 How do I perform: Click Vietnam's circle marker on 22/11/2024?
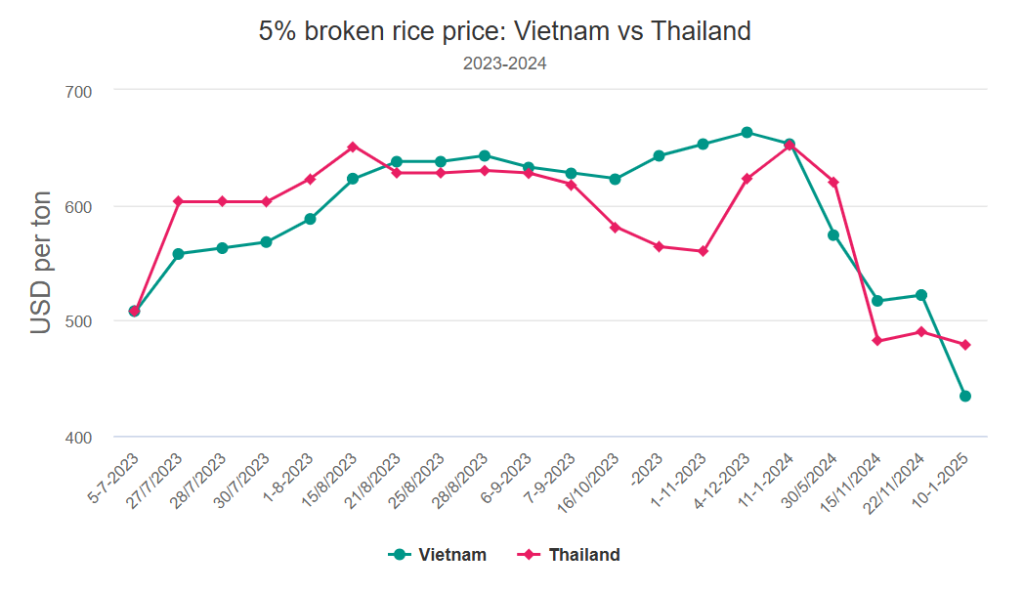pyautogui.click(x=921, y=295)
